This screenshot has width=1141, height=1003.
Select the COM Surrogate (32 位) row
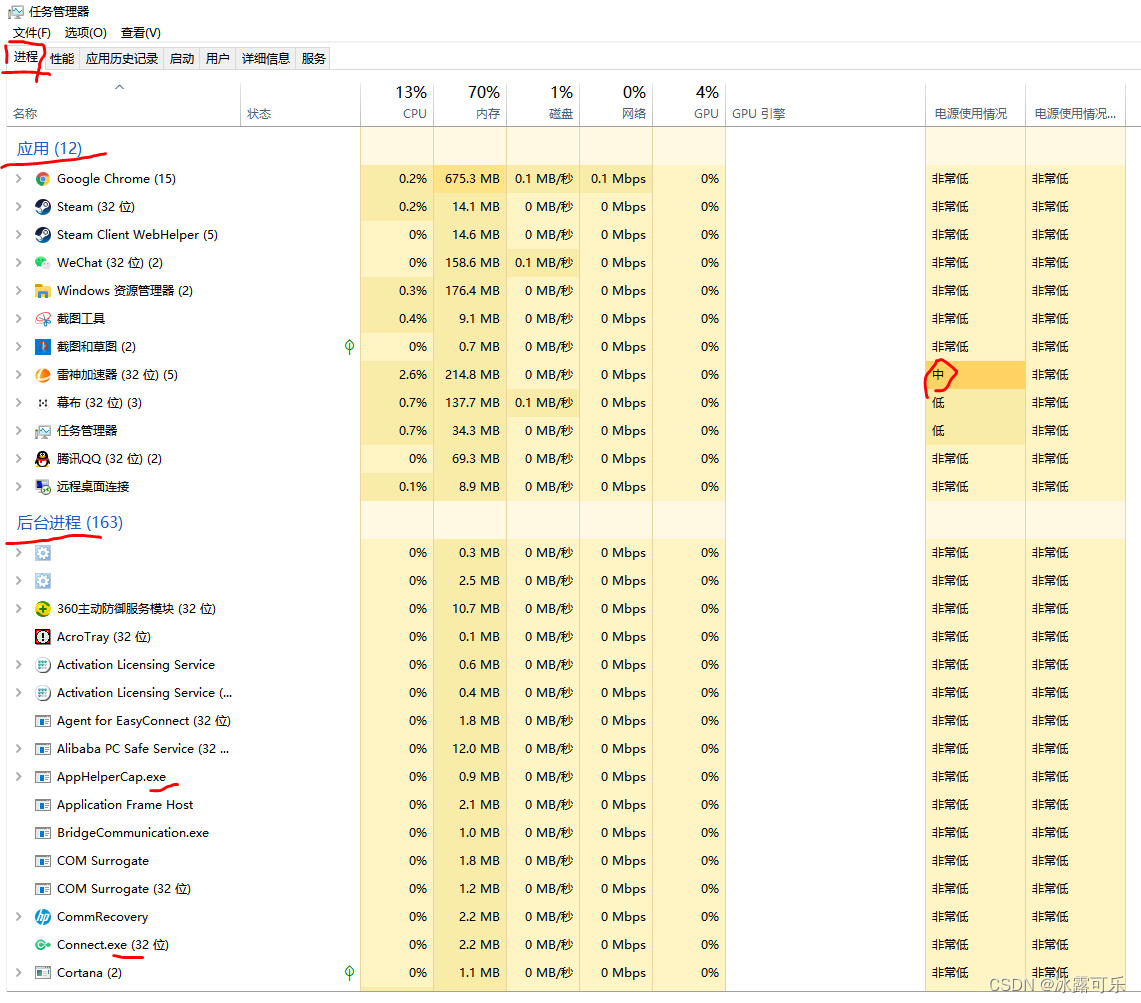(x=566, y=889)
